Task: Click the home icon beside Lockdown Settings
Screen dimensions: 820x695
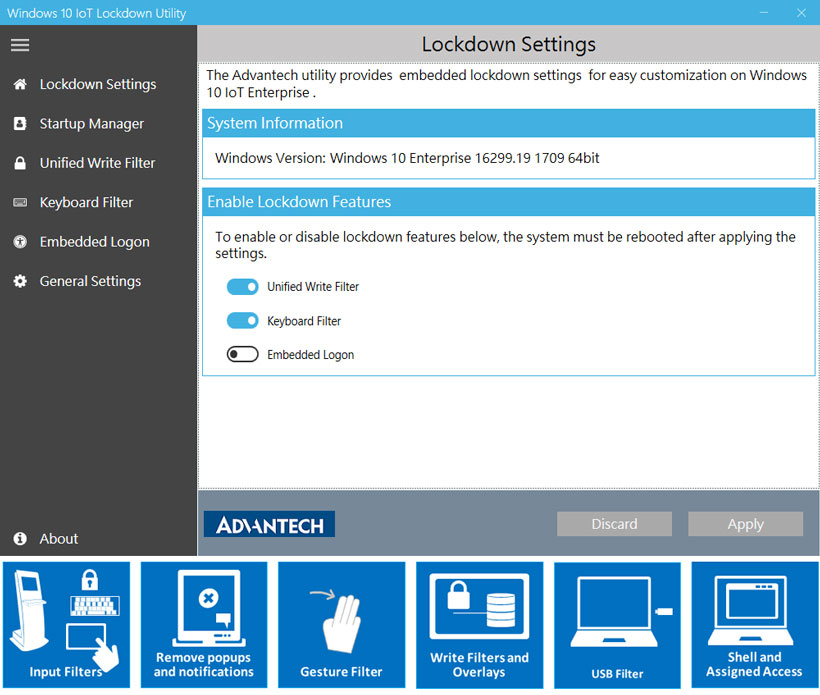Action: coord(20,84)
